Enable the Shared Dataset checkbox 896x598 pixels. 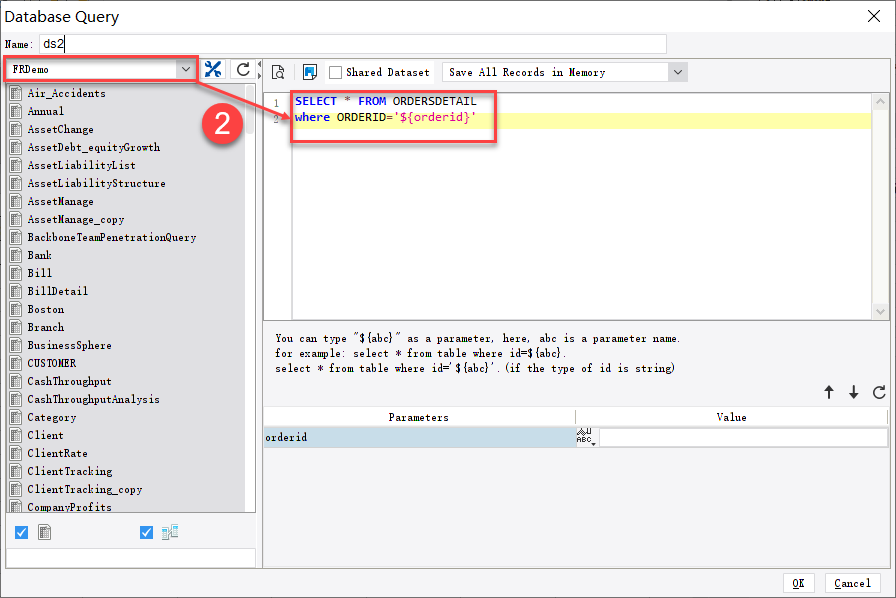(x=338, y=71)
